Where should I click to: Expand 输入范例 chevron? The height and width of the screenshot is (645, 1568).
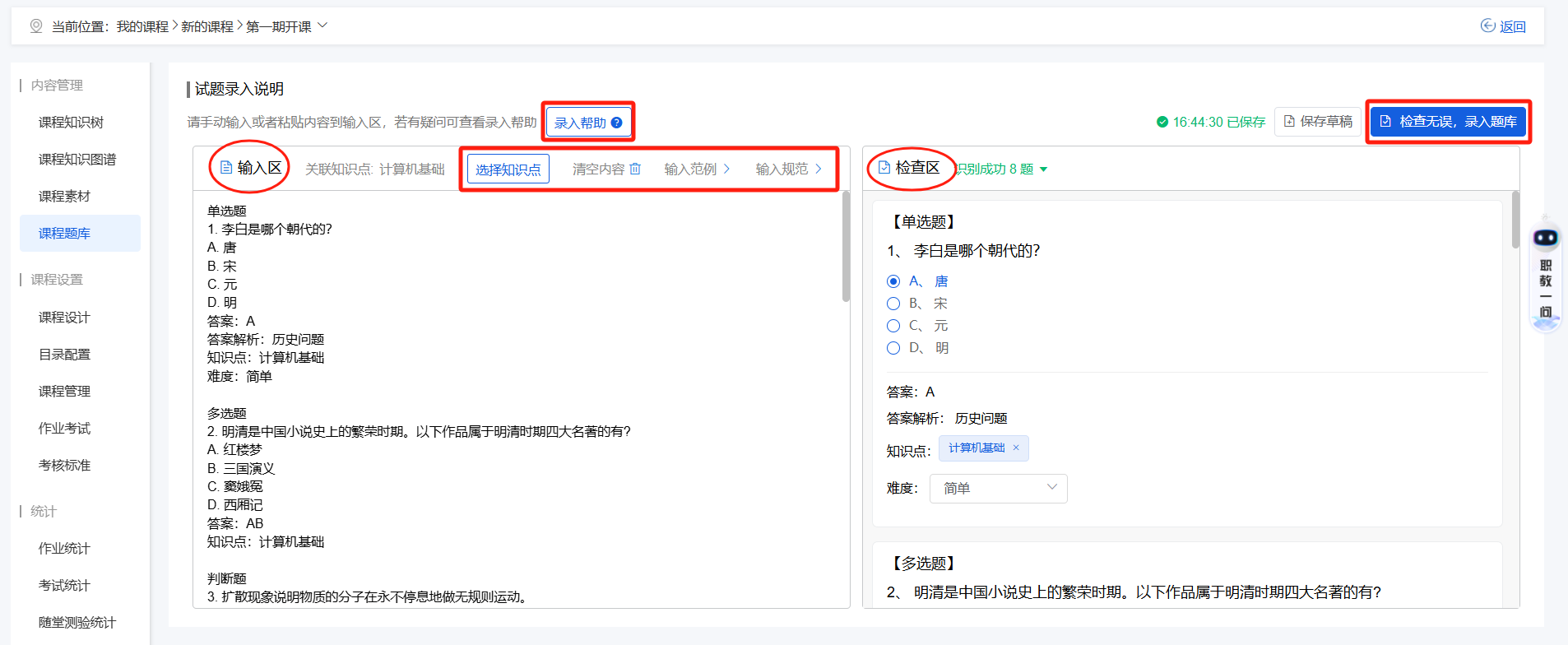[726, 169]
